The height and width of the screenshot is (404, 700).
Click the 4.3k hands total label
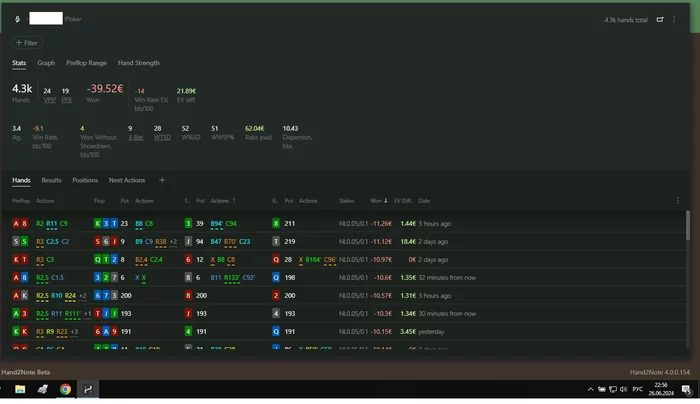(x=626, y=20)
